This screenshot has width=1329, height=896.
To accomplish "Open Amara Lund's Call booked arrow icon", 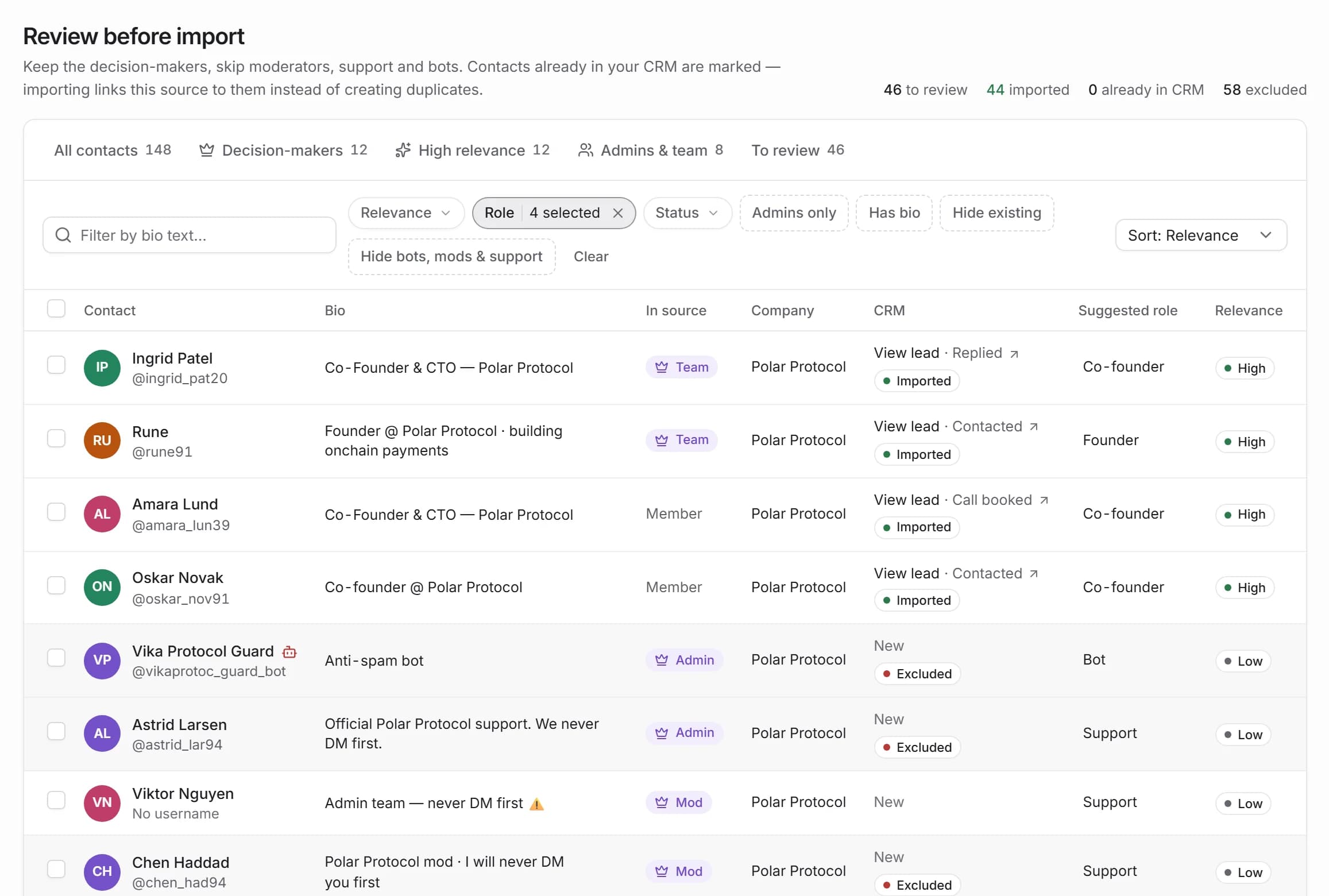I will [1044, 500].
